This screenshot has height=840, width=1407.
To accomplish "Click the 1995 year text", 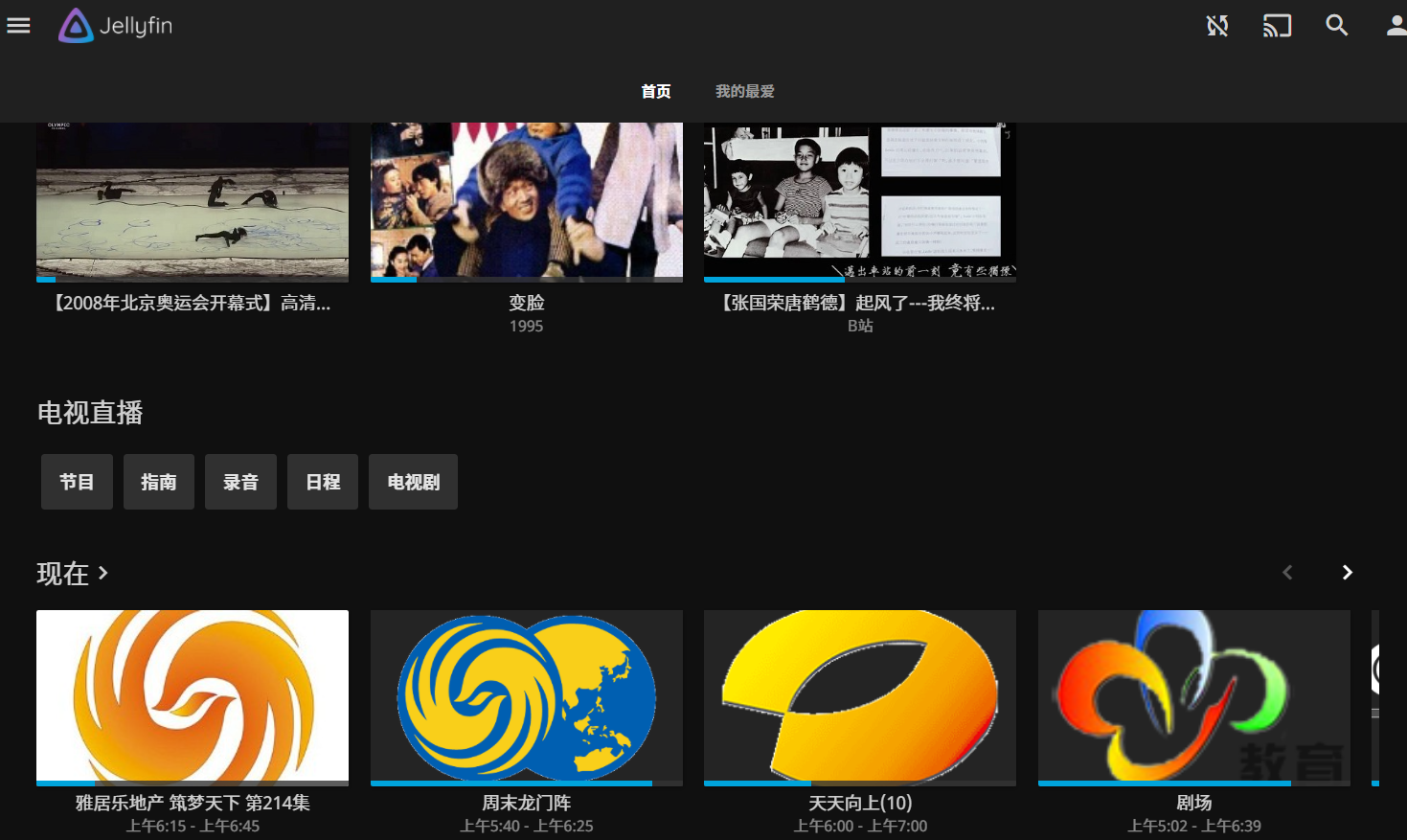I will [x=527, y=326].
